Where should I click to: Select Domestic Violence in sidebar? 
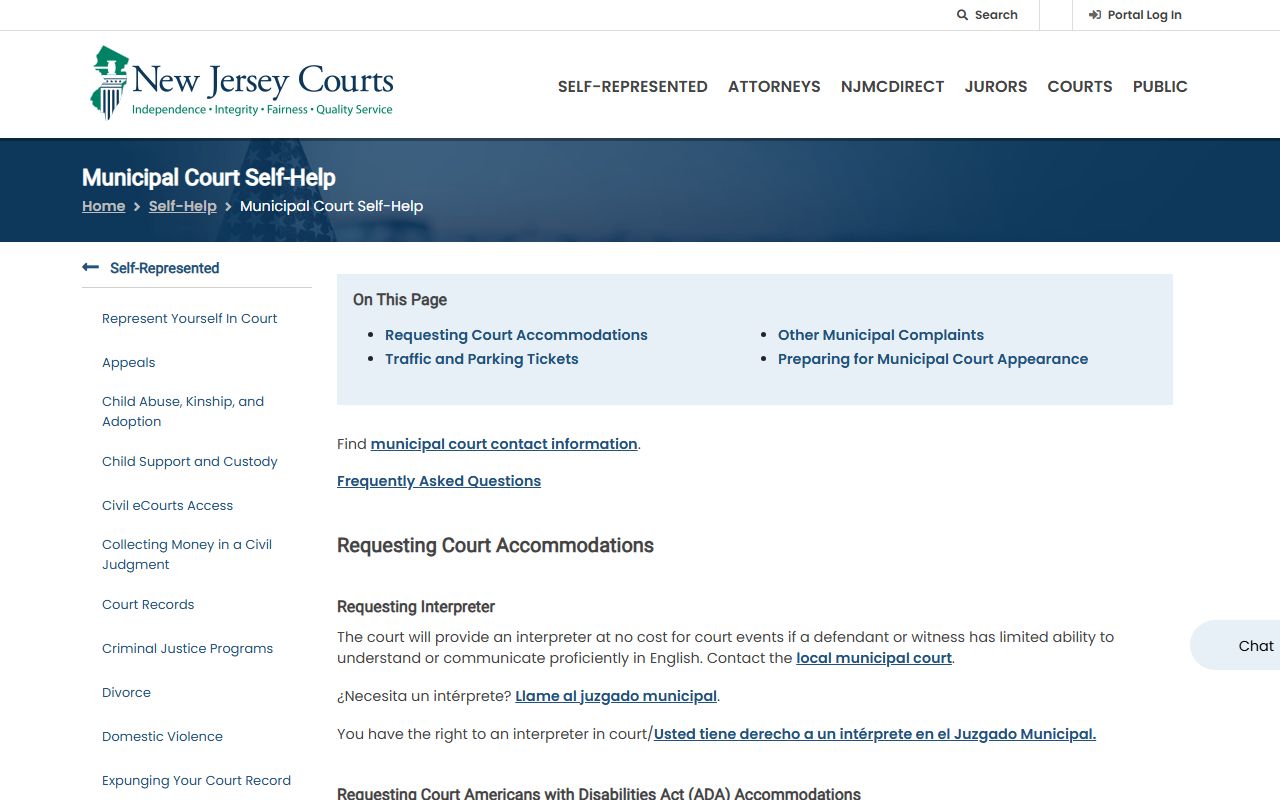point(163,736)
